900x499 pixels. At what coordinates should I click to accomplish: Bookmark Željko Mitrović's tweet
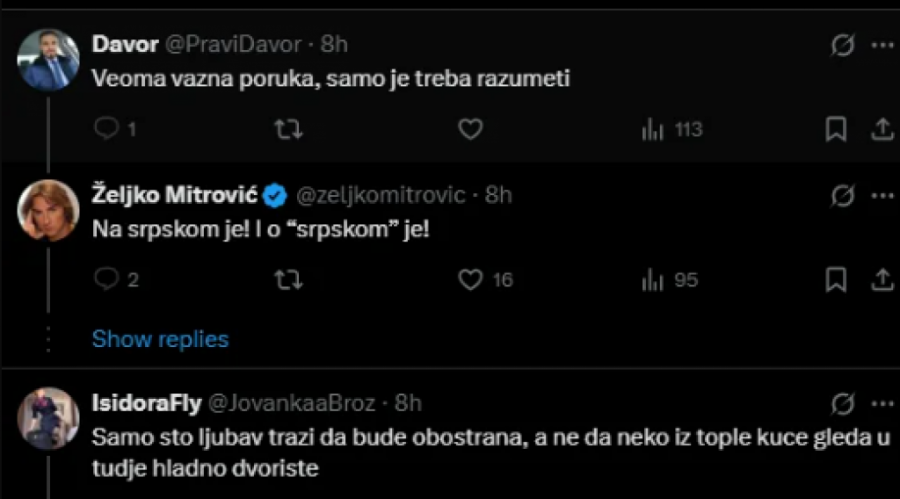[836, 280]
